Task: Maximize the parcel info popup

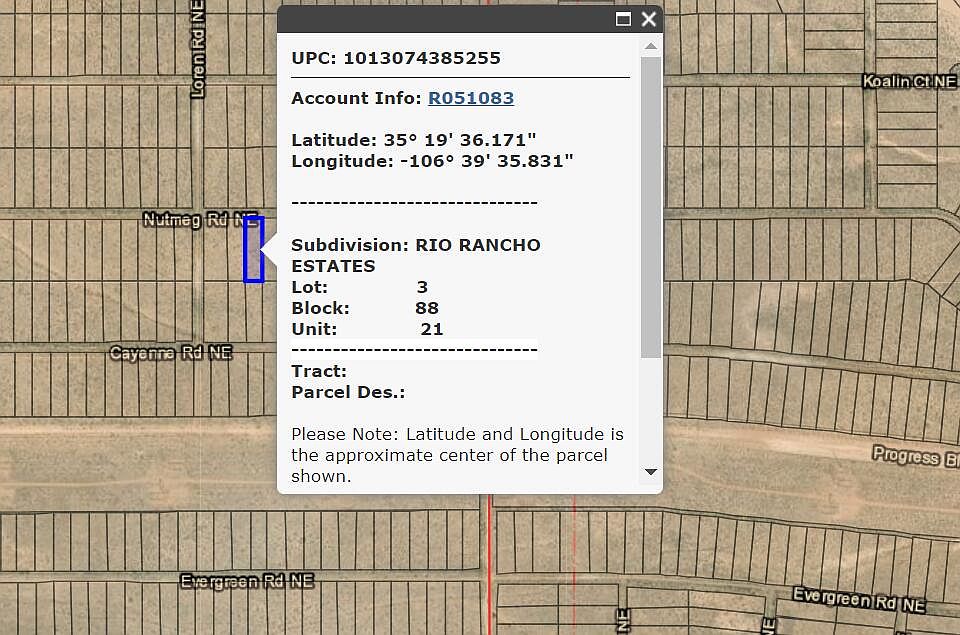Action: (x=623, y=19)
